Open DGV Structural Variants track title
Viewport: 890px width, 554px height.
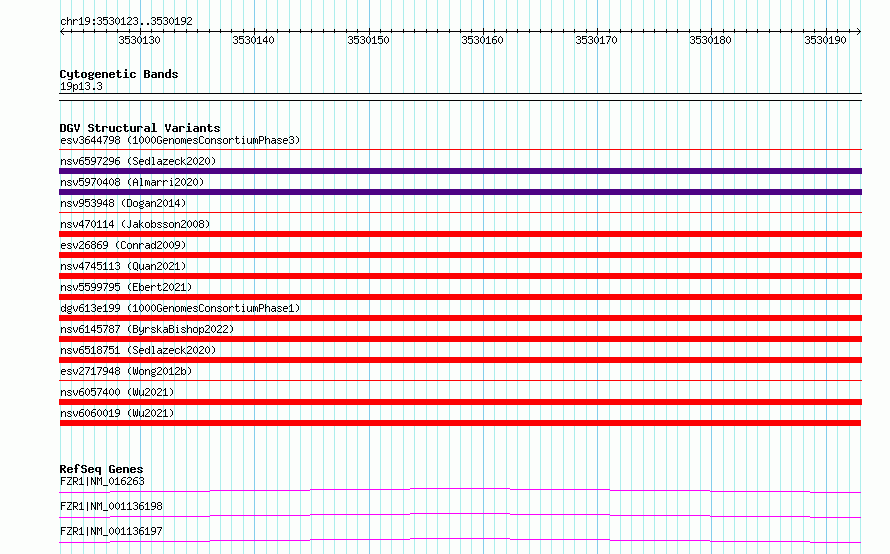(140, 128)
